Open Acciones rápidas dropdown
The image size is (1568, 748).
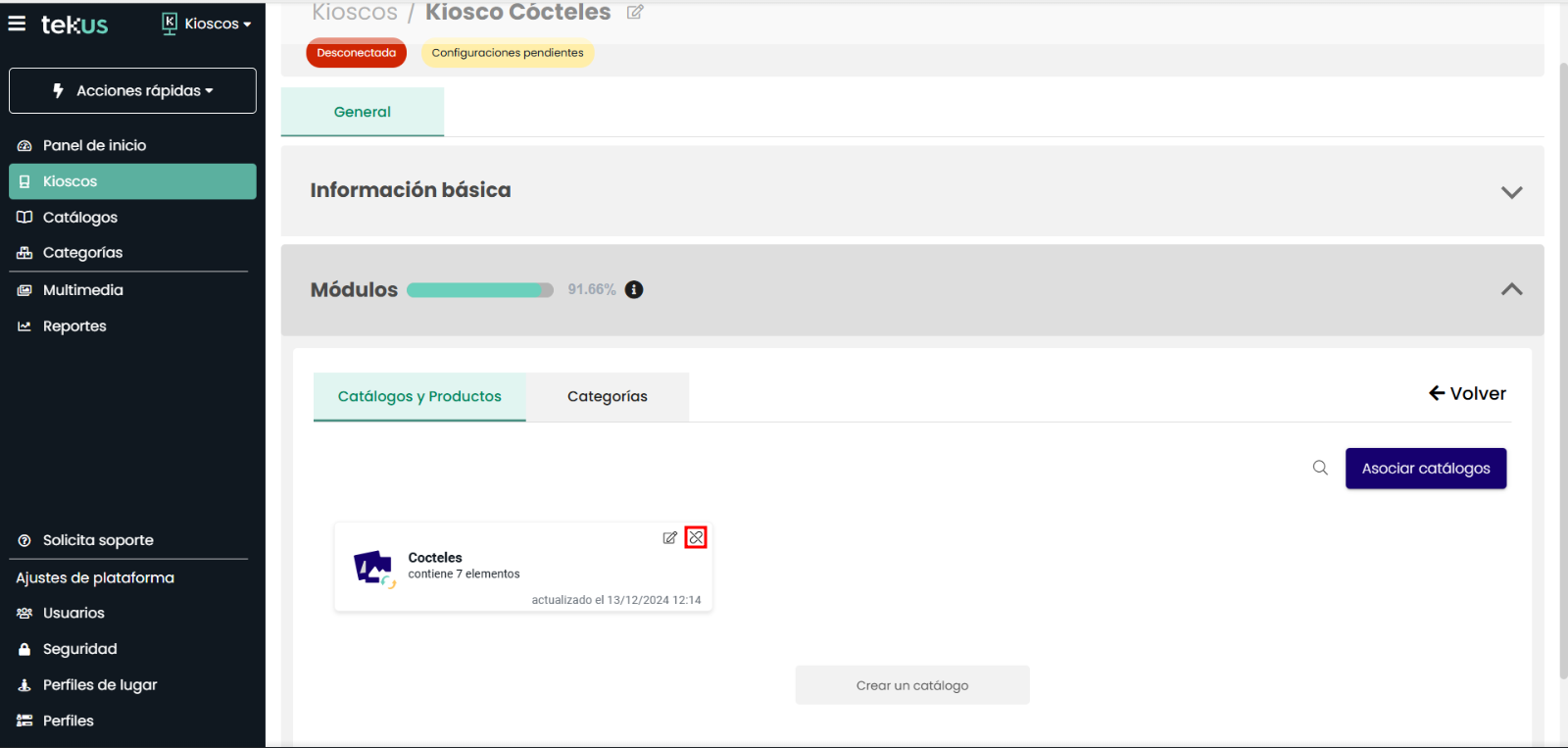pyautogui.click(x=132, y=90)
